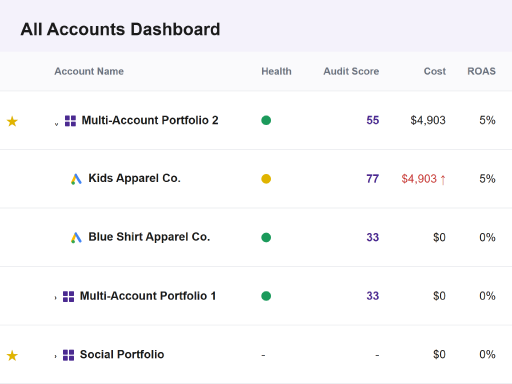Image resolution: width=512 pixels, height=384 pixels.
Task: Click the $4,903 cost of Multi-Account Portfolio 2
Action: coord(428,120)
